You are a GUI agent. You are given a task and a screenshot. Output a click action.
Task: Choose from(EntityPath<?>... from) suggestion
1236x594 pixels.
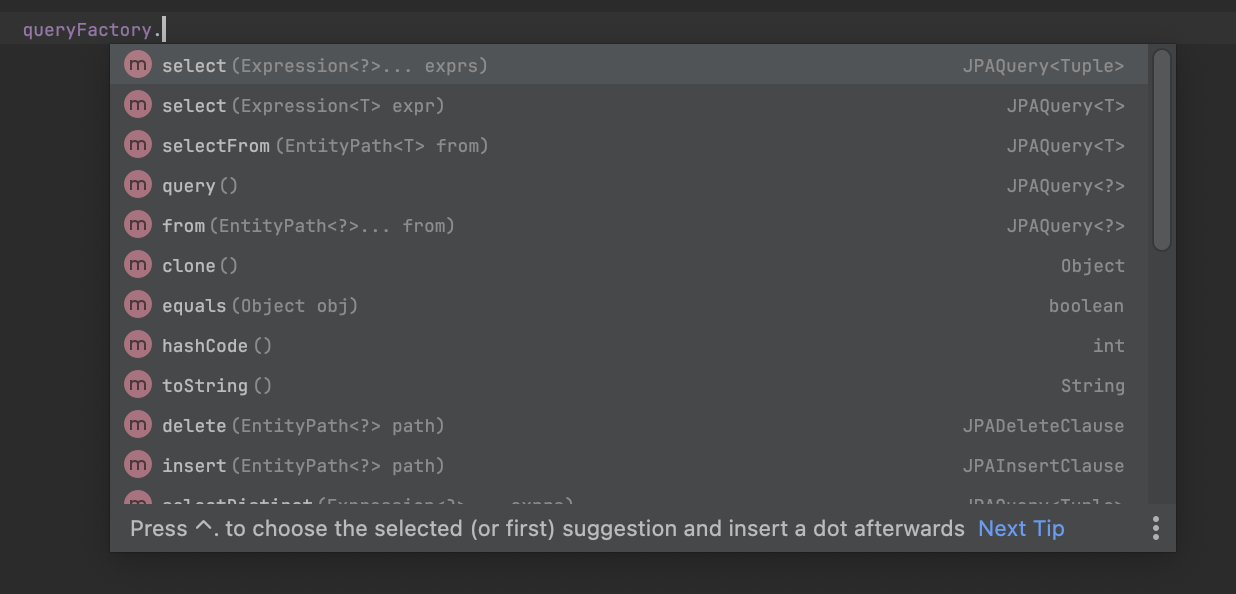(629, 225)
